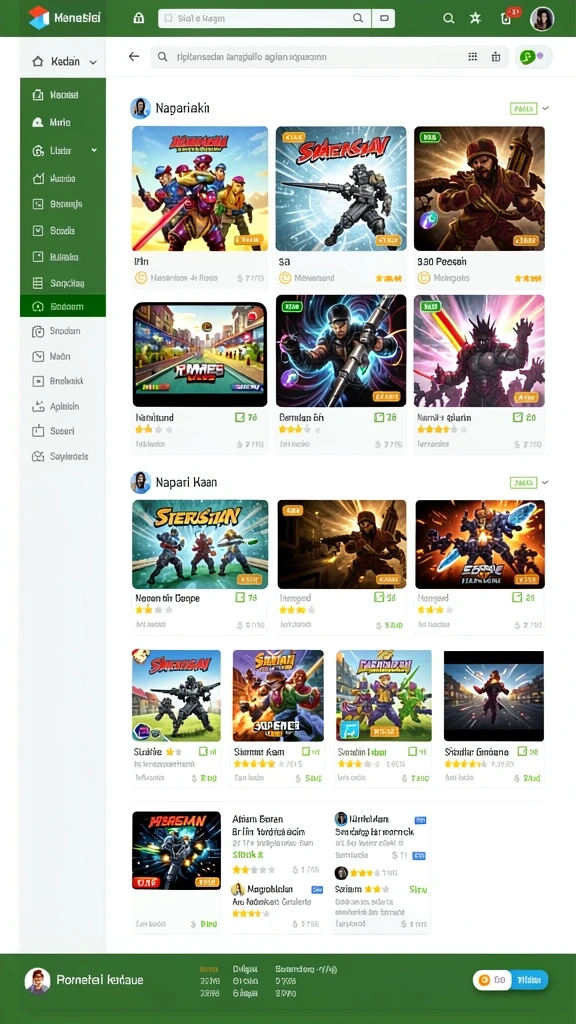Collapse the Napariakin section using its chevron
This screenshot has width=576, height=1024.
tap(545, 108)
